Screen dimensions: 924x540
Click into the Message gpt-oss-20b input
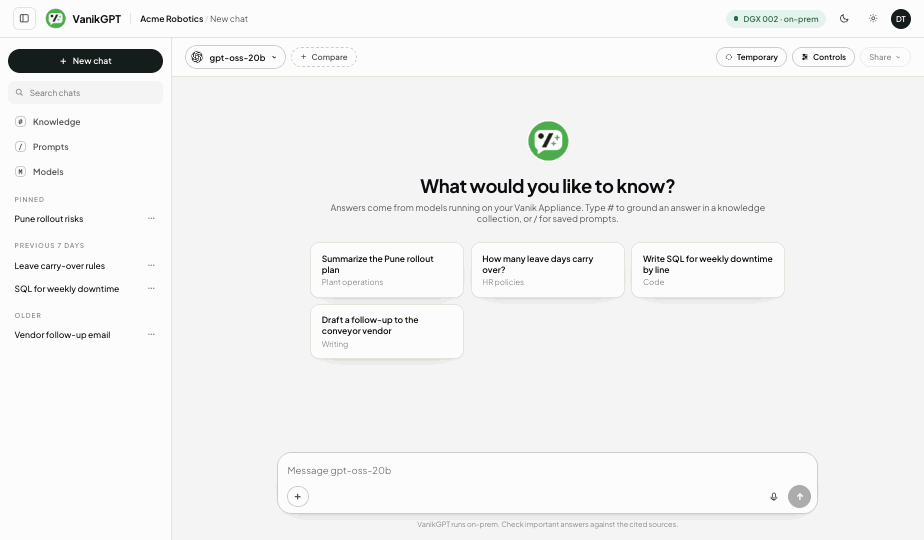pyautogui.click(x=547, y=470)
